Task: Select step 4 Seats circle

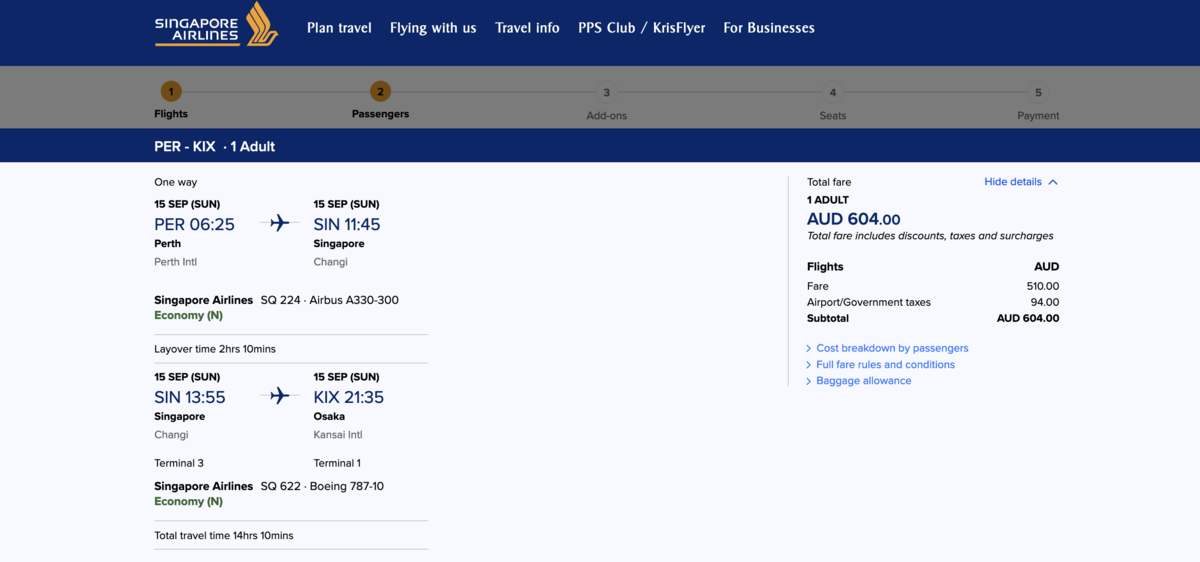Action: pyautogui.click(x=832, y=93)
